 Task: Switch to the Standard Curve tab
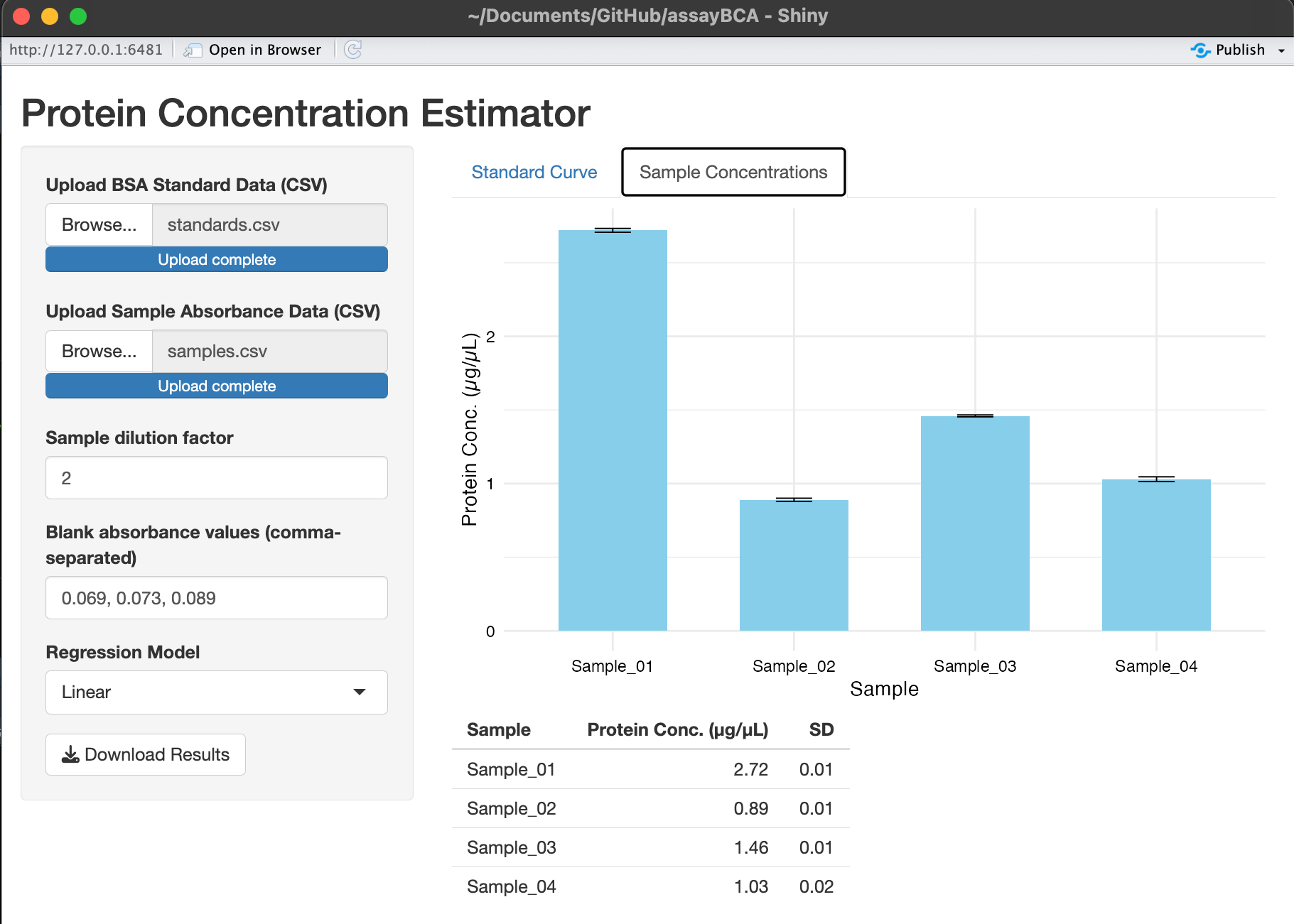(x=534, y=172)
